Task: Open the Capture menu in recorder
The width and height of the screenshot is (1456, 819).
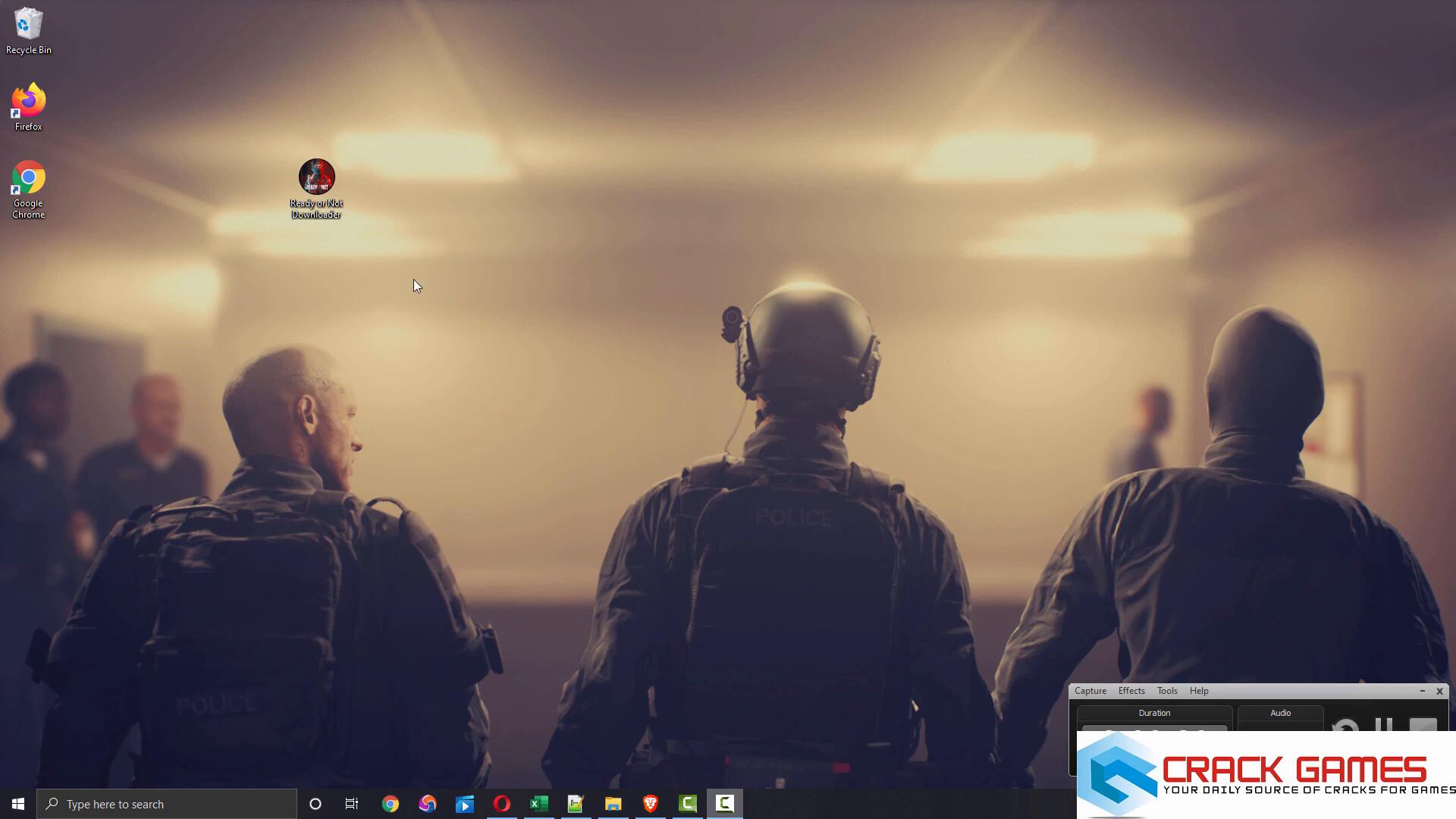Action: (1090, 691)
